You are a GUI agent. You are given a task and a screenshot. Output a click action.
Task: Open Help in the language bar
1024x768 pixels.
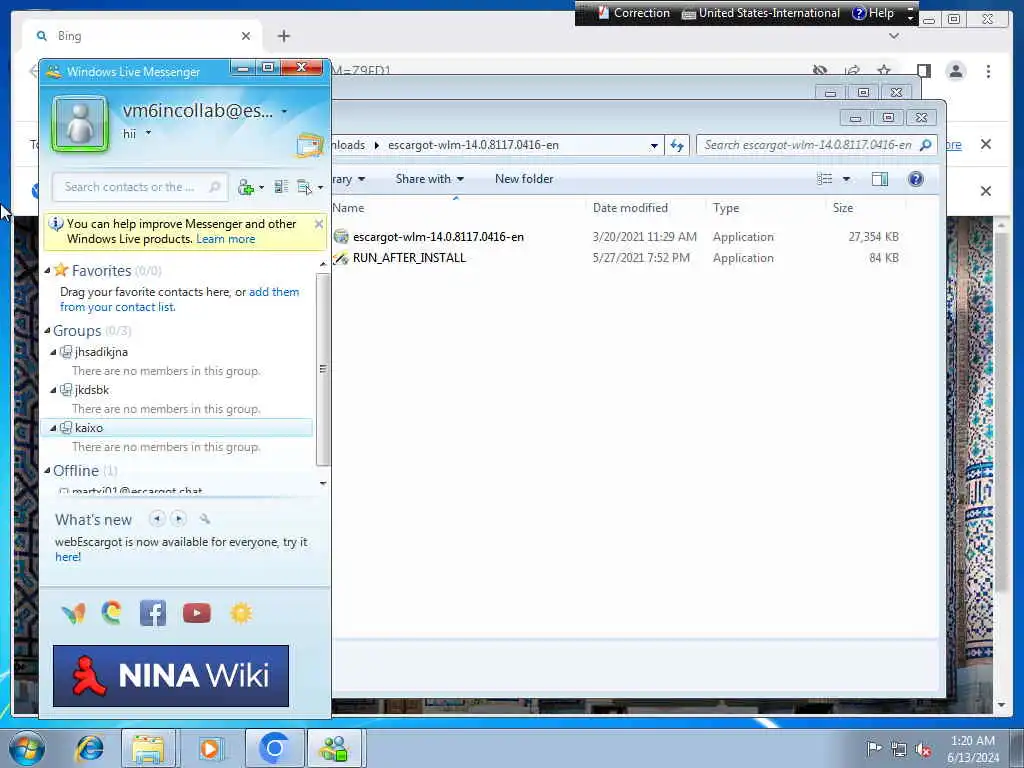click(873, 13)
